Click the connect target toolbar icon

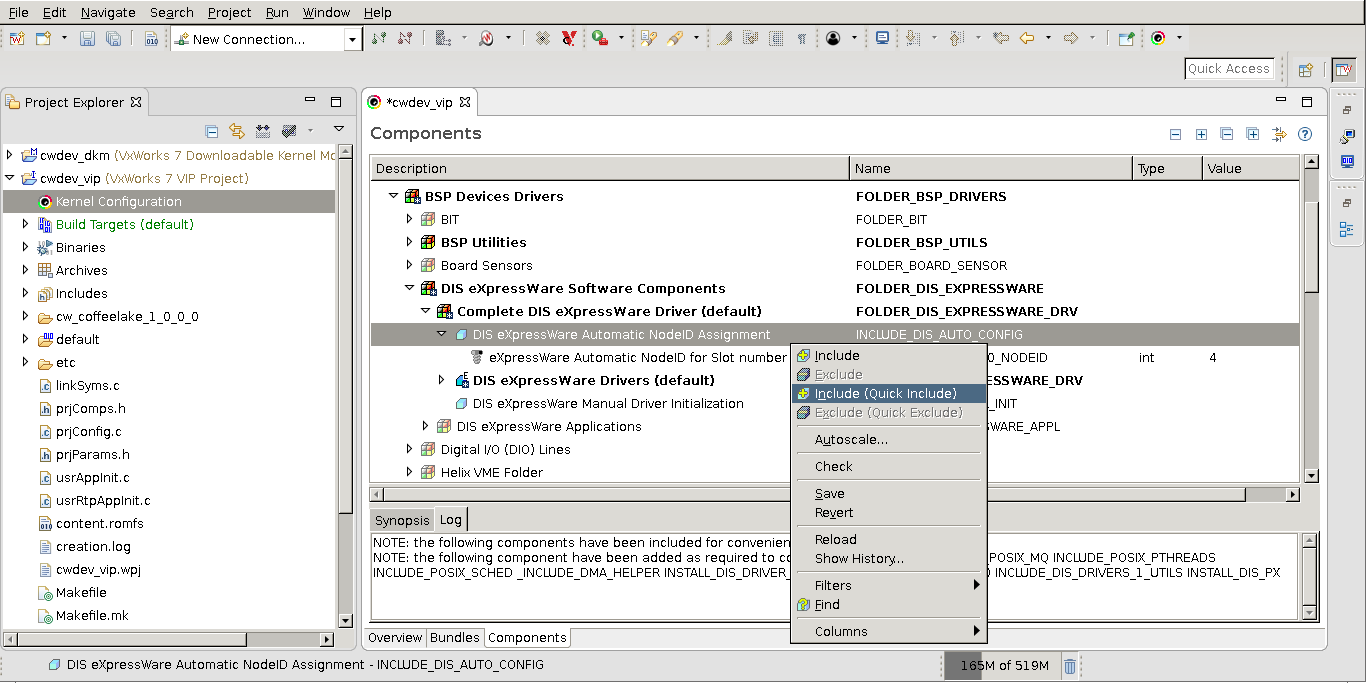point(378,39)
